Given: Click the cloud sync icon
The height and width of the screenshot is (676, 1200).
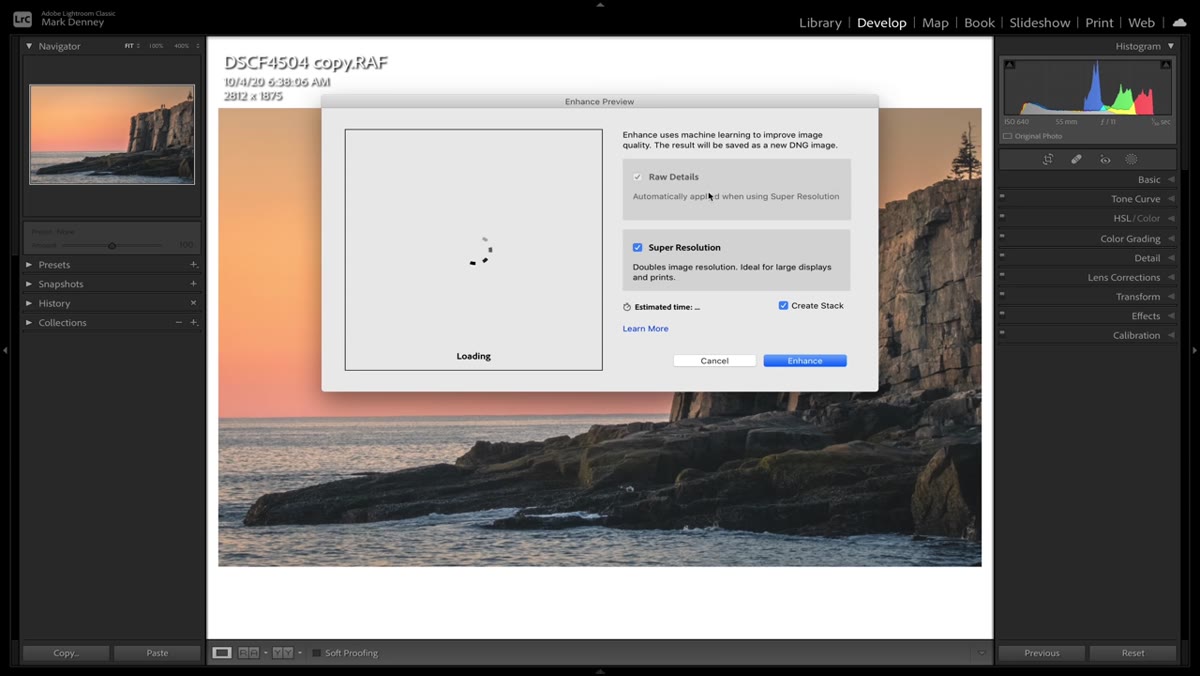Looking at the screenshot, I should pos(1179,22).
